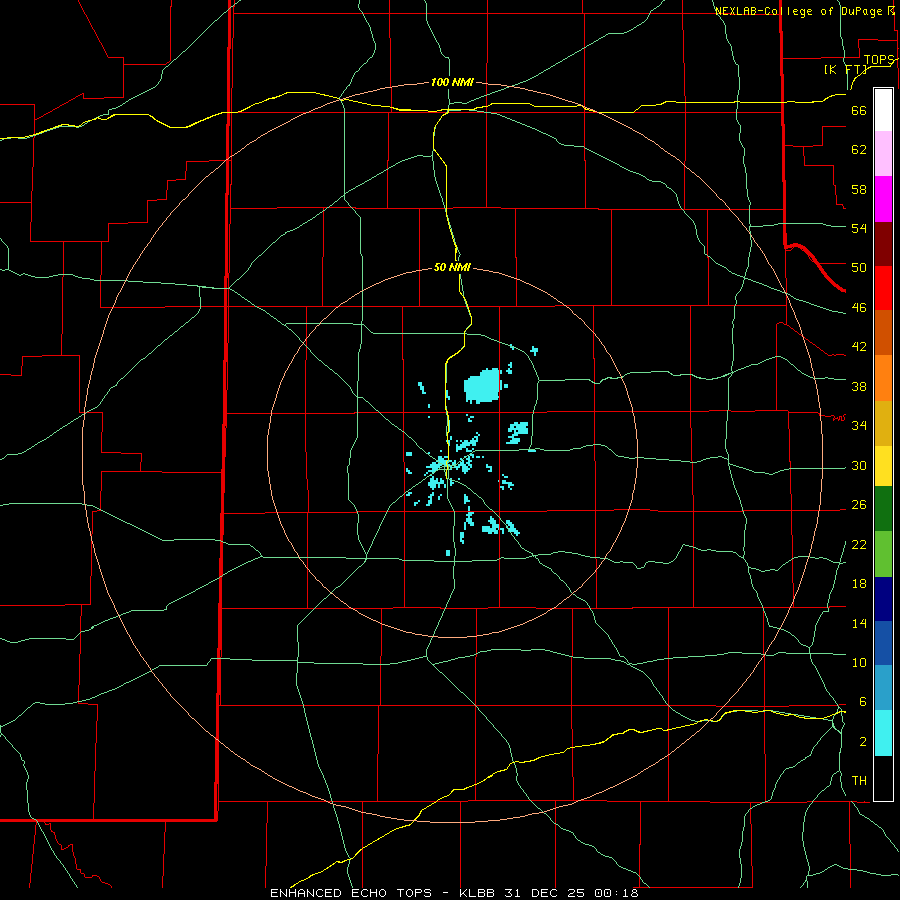Image resolution: width=900 pixels, height=900 pixels.
Task: Click the largest cyan echo blob
Action: [482, 386]
